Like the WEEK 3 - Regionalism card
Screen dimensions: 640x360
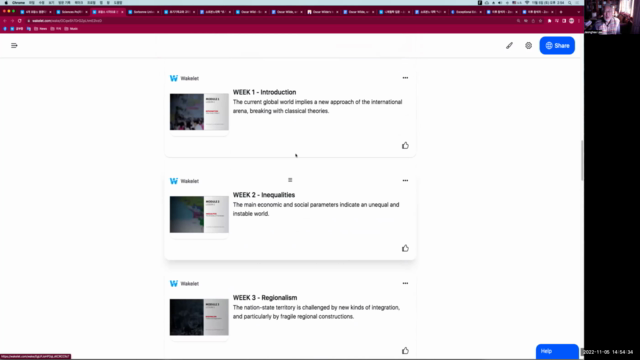click(x=405, y=351)
